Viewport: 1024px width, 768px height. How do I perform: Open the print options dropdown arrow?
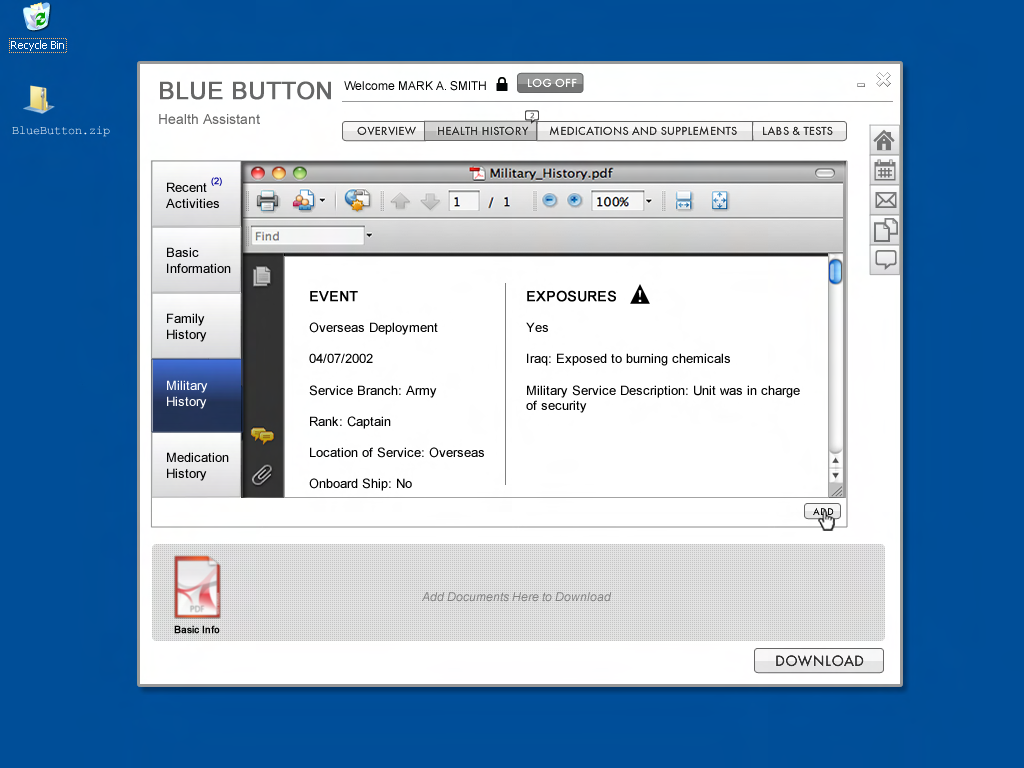tap(321, 201)
